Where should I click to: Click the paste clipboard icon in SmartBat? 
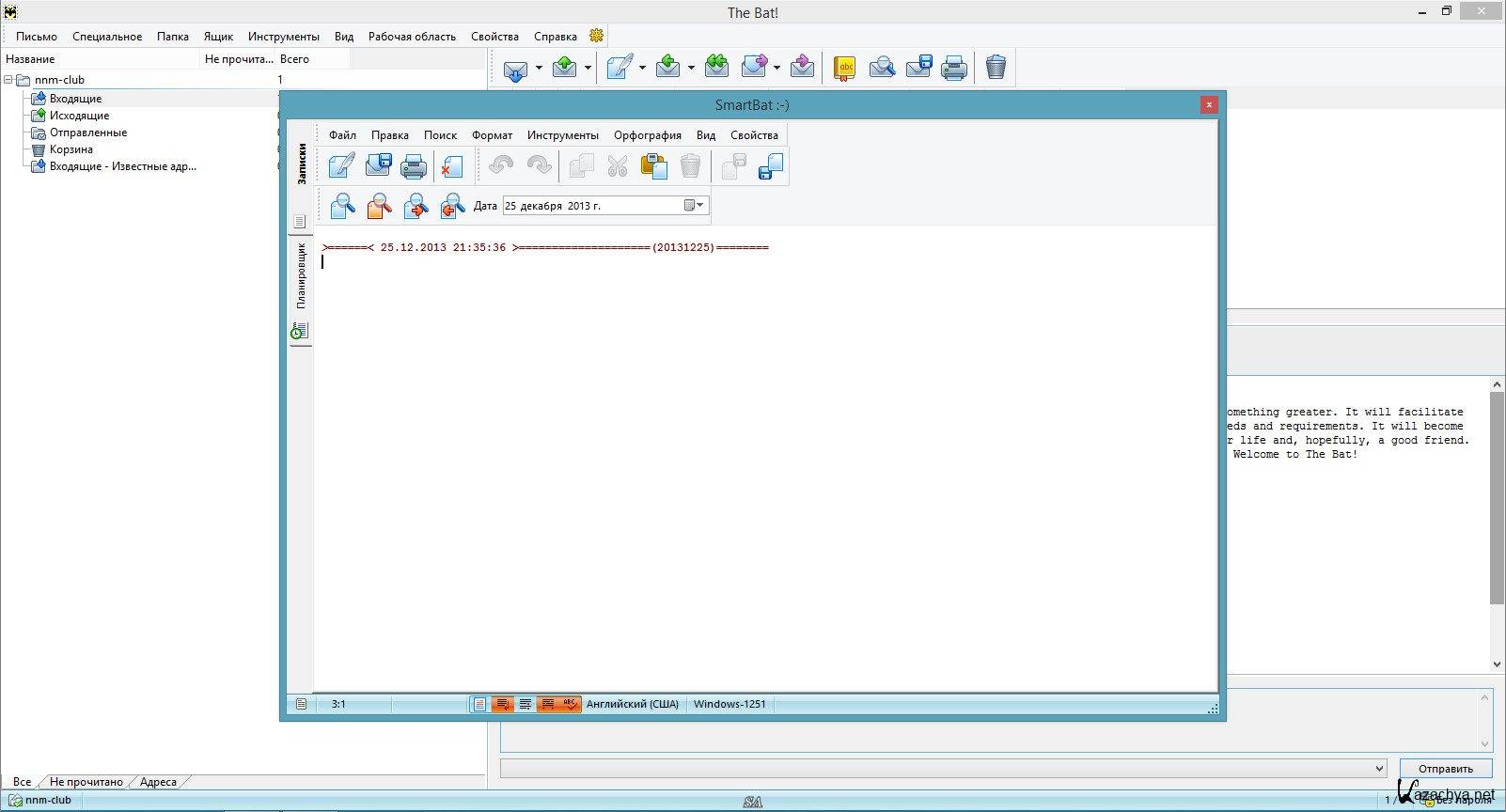[653, 166]
